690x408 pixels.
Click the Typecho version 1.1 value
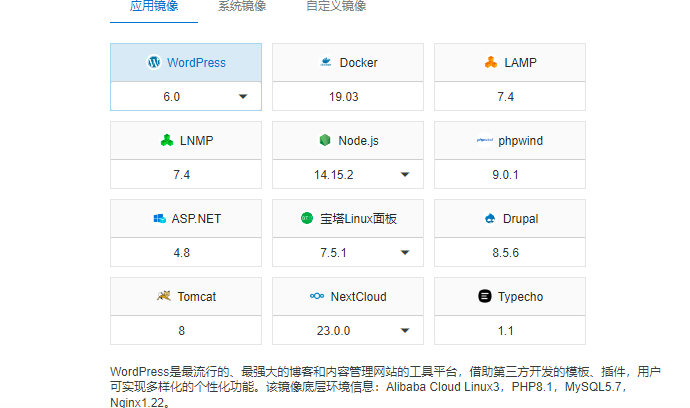click(506, 331)
